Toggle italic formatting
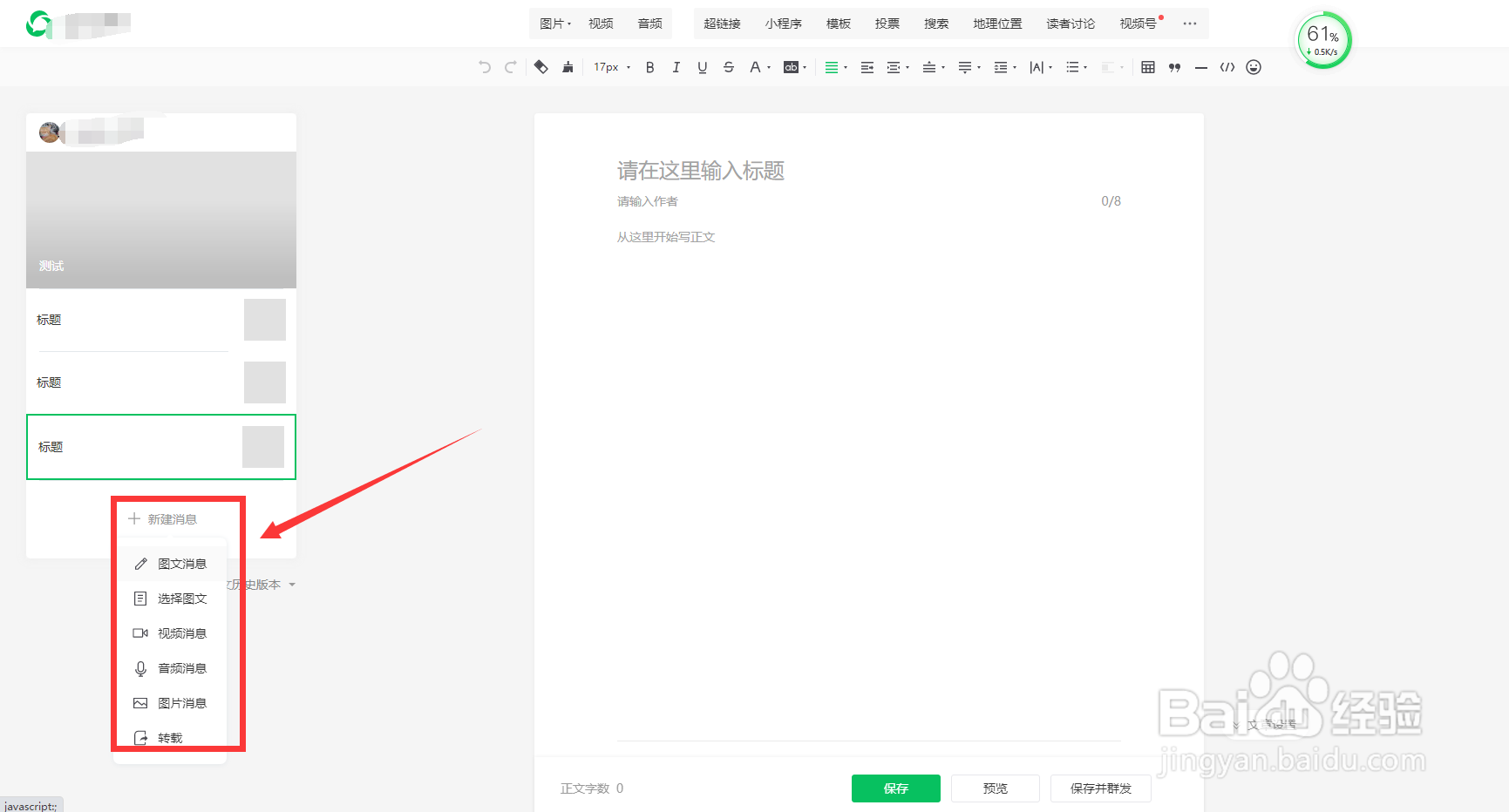The width and height of the screenshot is (1509, 812). tap(676, 66)
